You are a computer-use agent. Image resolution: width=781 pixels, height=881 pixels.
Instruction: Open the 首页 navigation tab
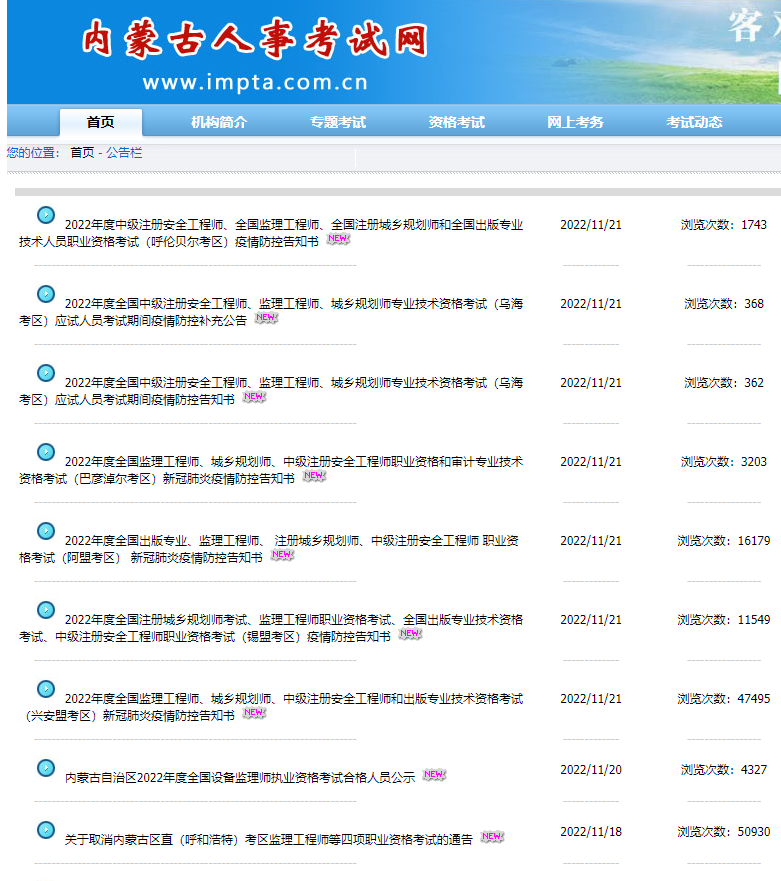tap(100, 122)
